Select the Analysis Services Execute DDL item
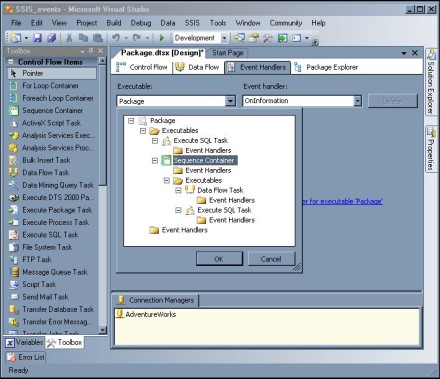This screenshot has width=440, height=379. [x=52, y=135]
